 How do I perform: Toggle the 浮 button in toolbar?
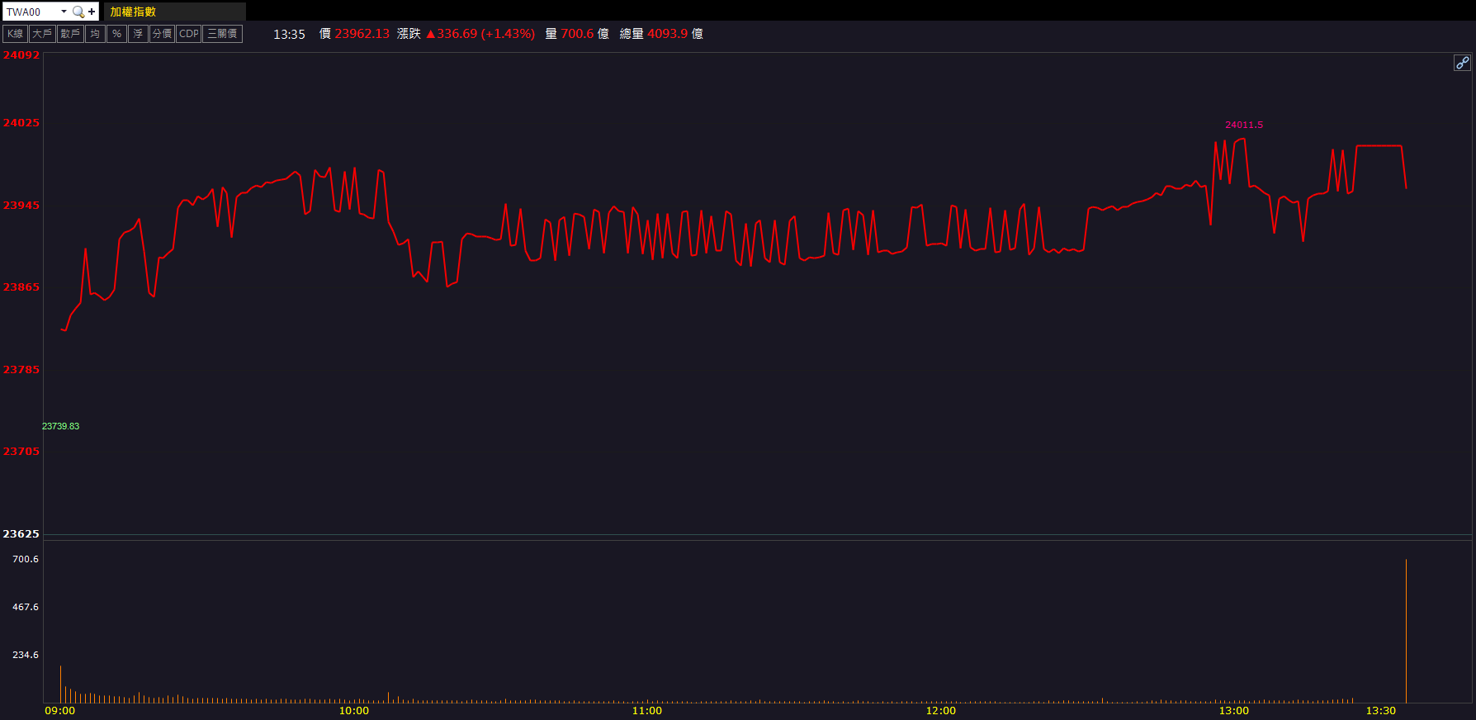pyautogui.click(x=138, y=34)
